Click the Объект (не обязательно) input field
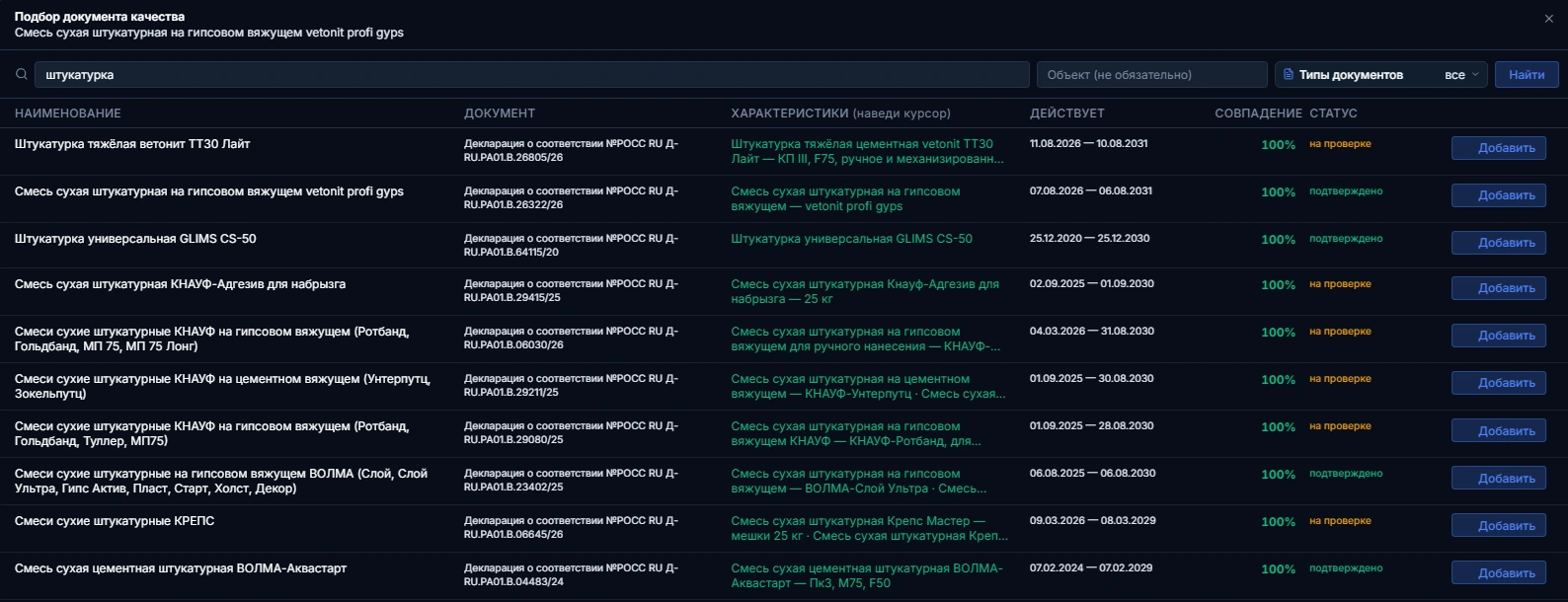Image resolution: width=1568 pixels, height=602 pixels. pos(1151,75)
